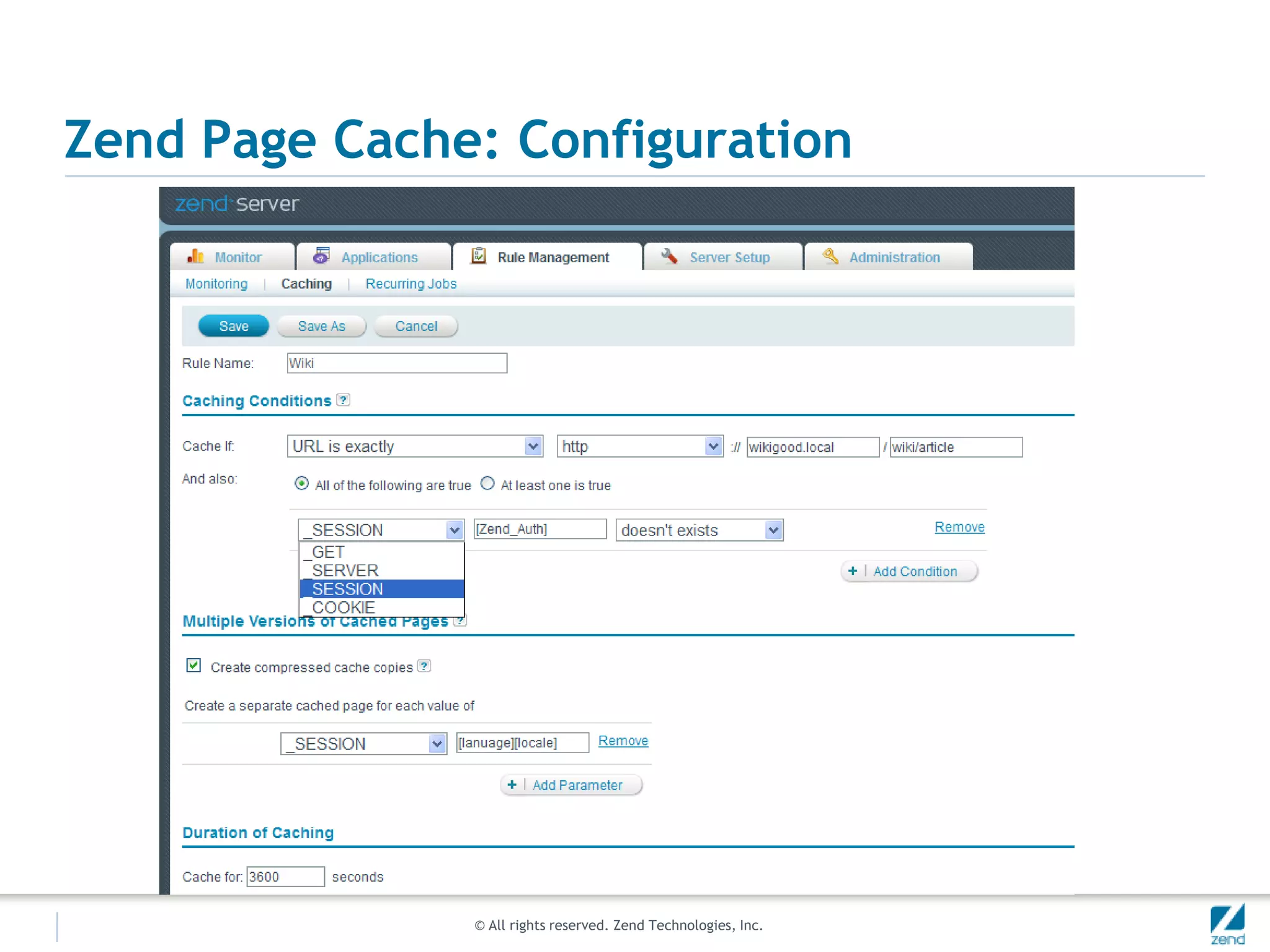Open the Recurring Jobs sub-tab

[x=411, y=284]
